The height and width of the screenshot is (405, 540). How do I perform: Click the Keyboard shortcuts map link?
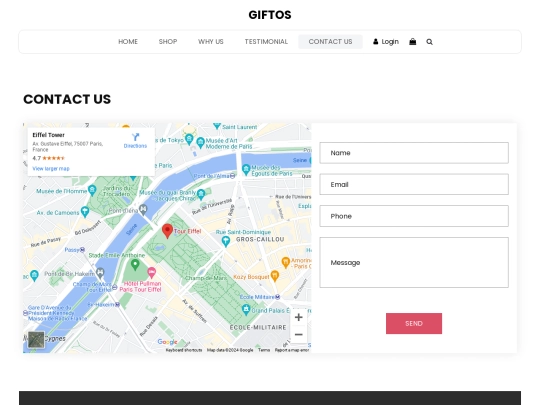(x=184, y=350)
